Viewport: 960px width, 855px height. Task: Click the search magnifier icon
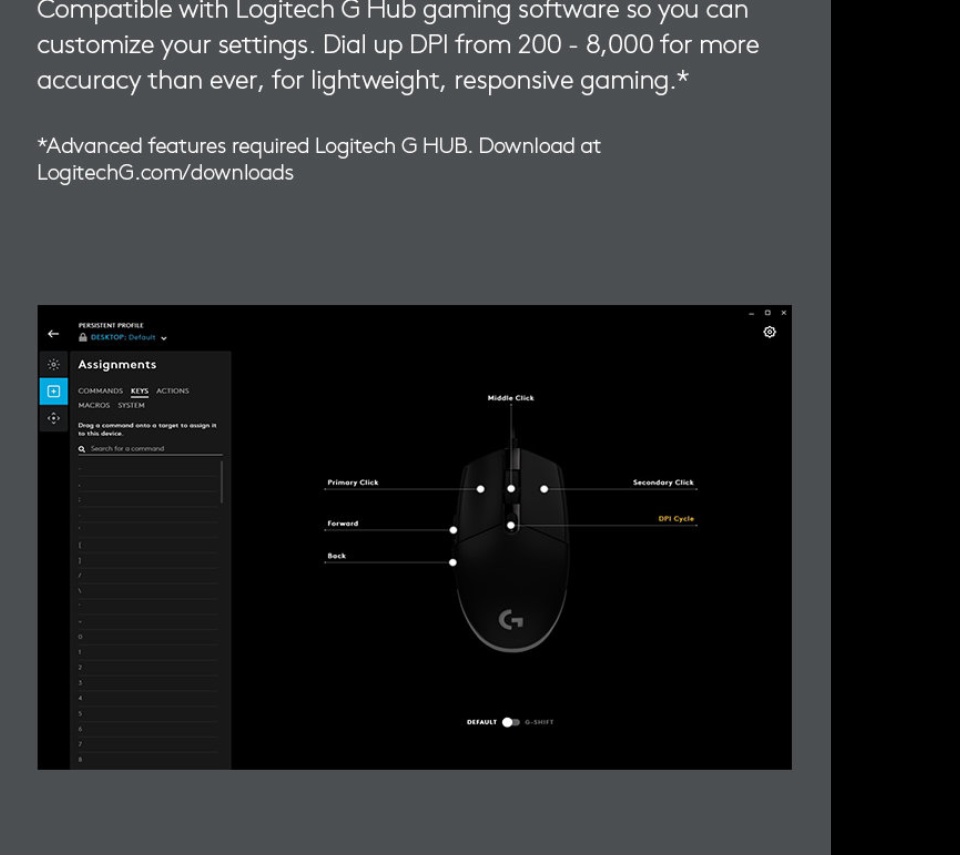pos(82,449)
